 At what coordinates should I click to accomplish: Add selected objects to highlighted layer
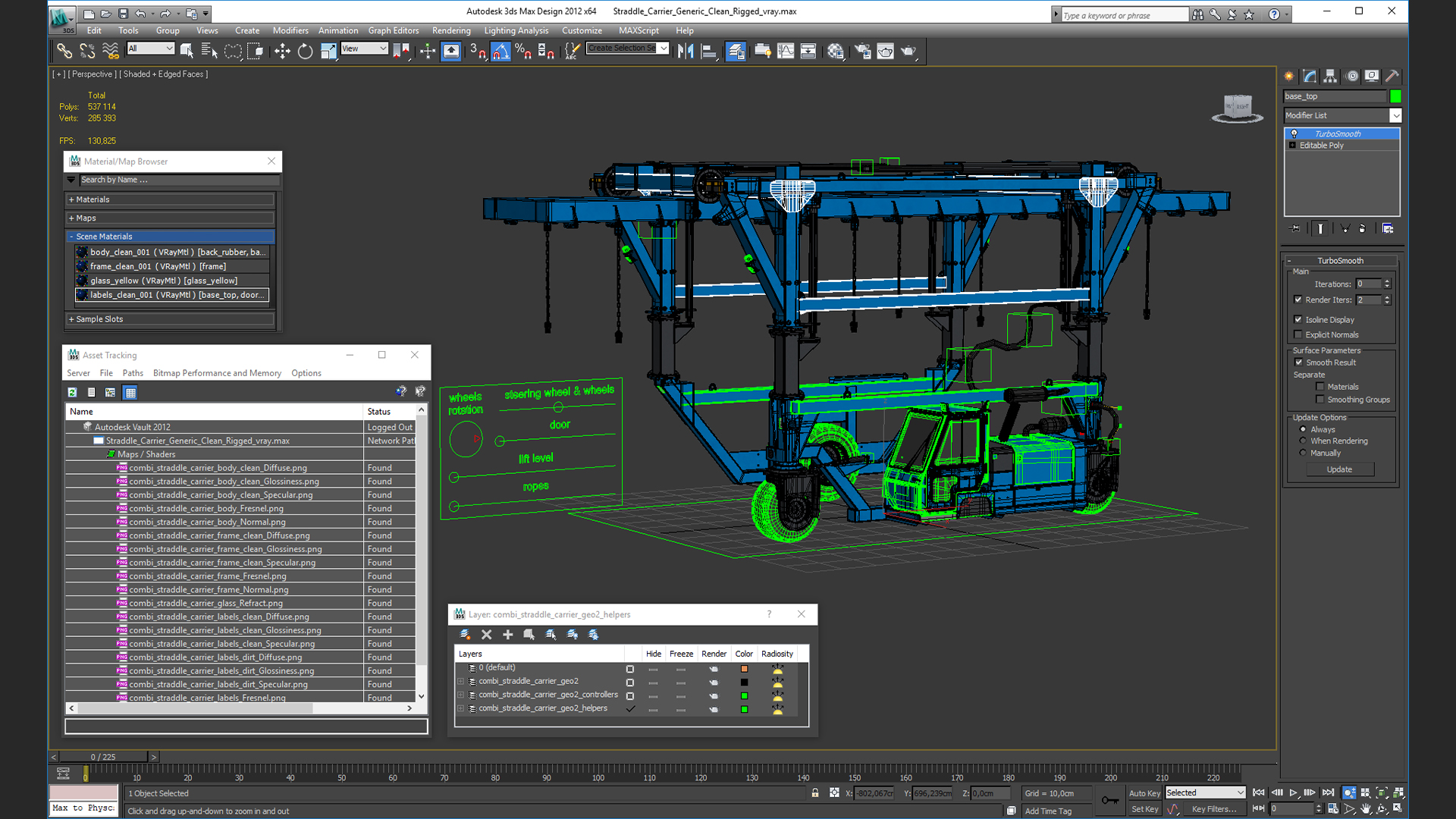point(508,635)
